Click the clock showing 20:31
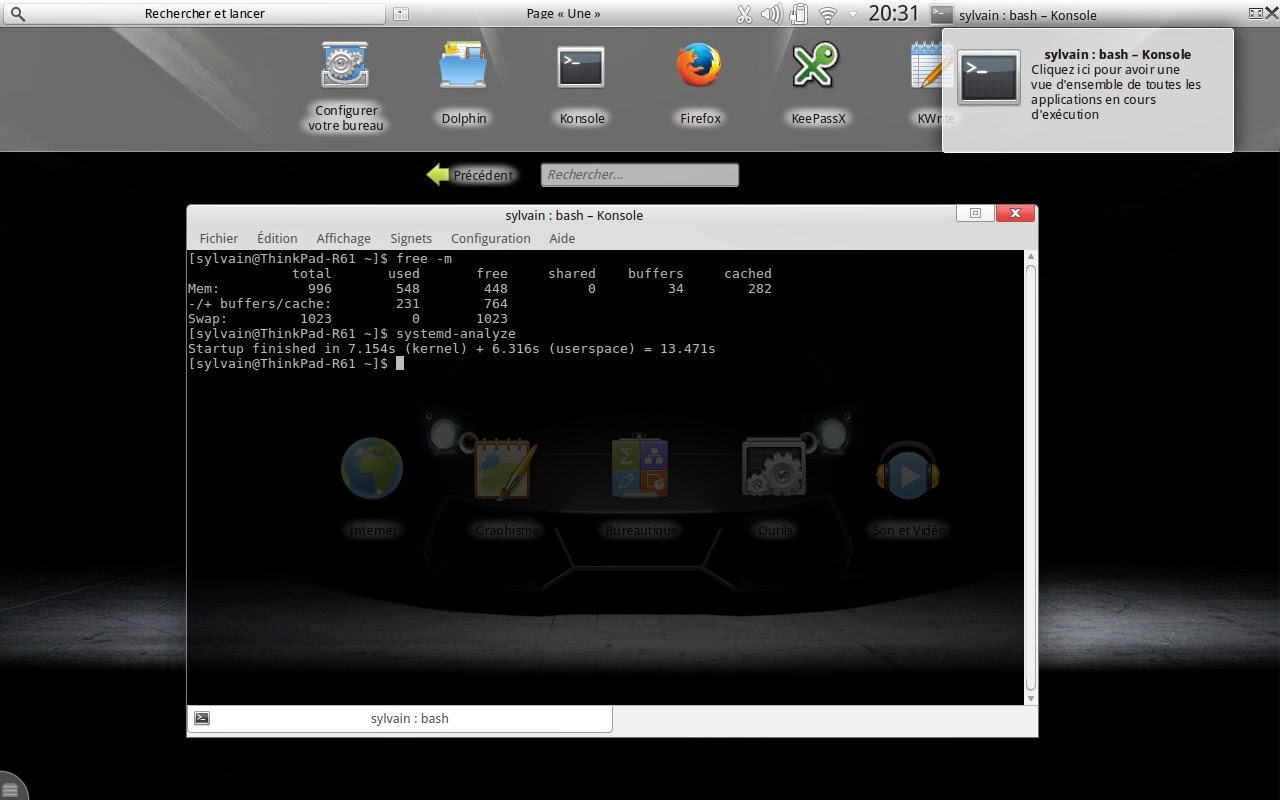Image resolution: width=1280 pixels, height=800 pixels. click(x=893, y=13)
